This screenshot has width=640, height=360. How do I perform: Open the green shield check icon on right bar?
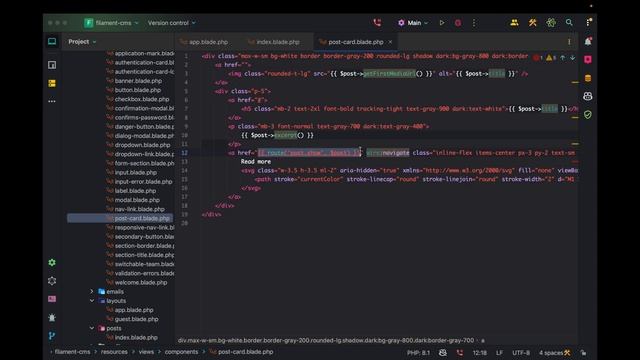tap(588, 115)
